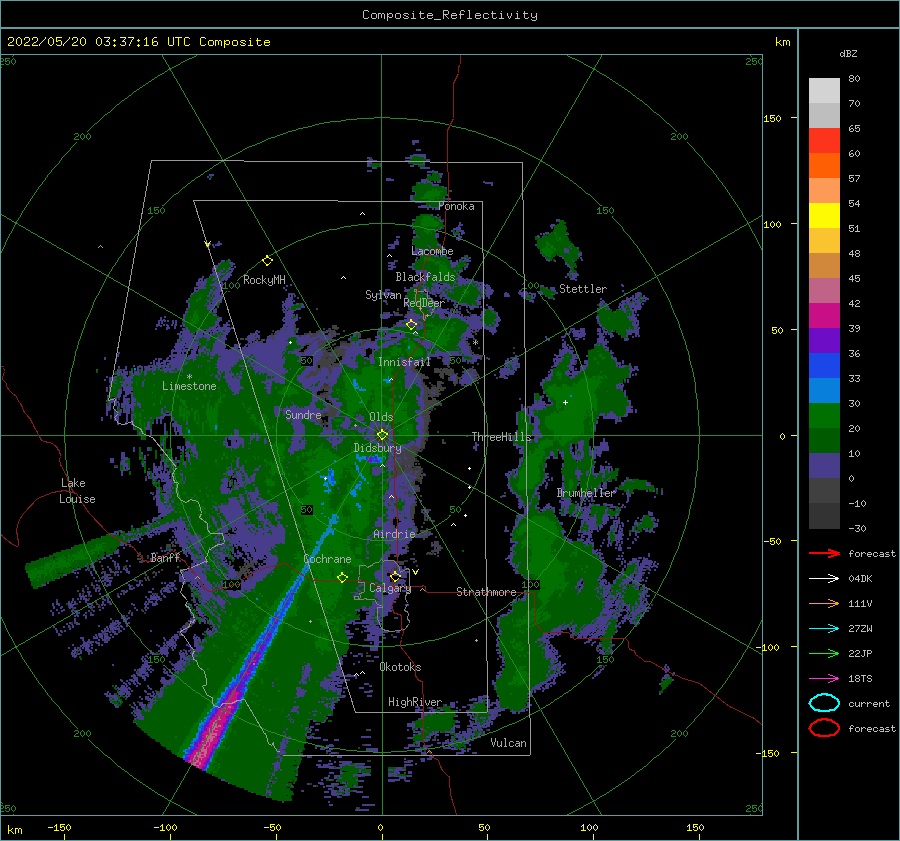Click the yellow diamond marker at radar center

coord(382,435)
